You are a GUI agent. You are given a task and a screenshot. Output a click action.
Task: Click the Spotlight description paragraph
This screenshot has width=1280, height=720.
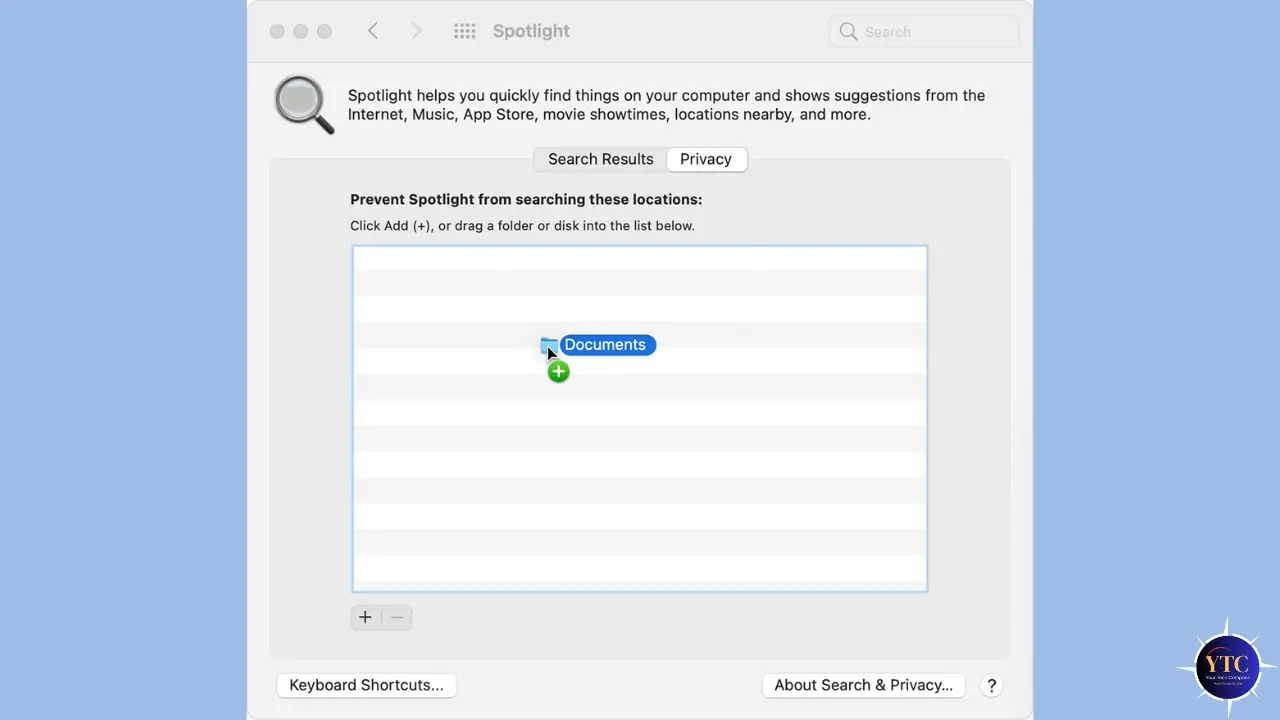(x=666, y=105)
